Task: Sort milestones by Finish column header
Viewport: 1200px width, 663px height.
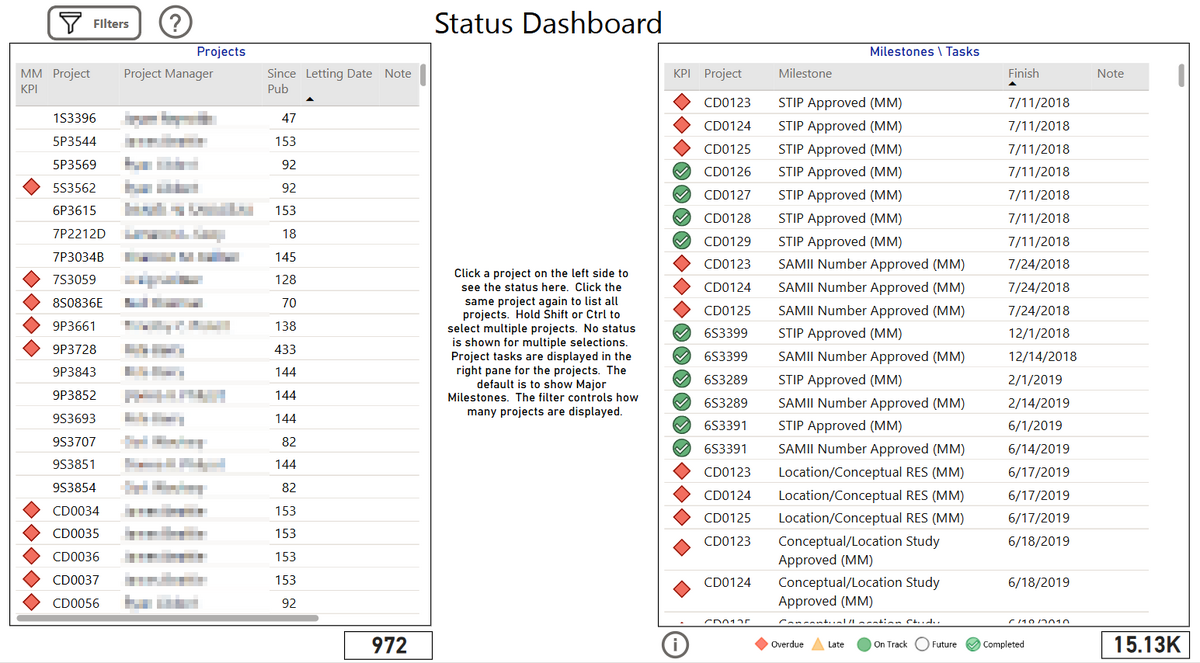Action: click(1023, 74)
